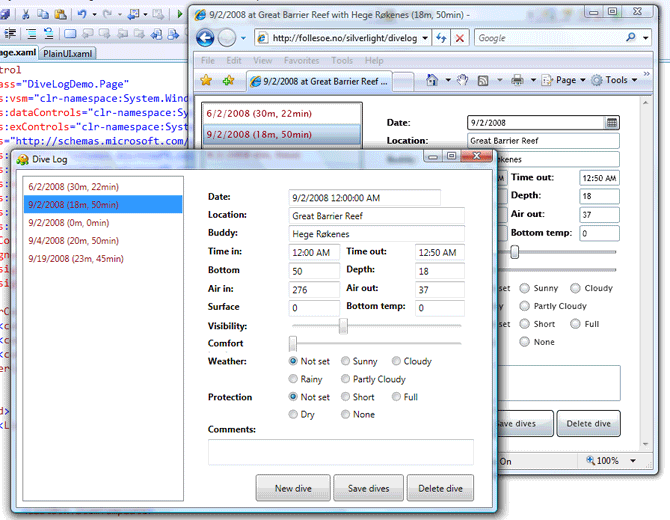Viewport: 670px width, 520px height.
Task: Select Full protection in Dive Log window
Action: [x=396, y=397]
